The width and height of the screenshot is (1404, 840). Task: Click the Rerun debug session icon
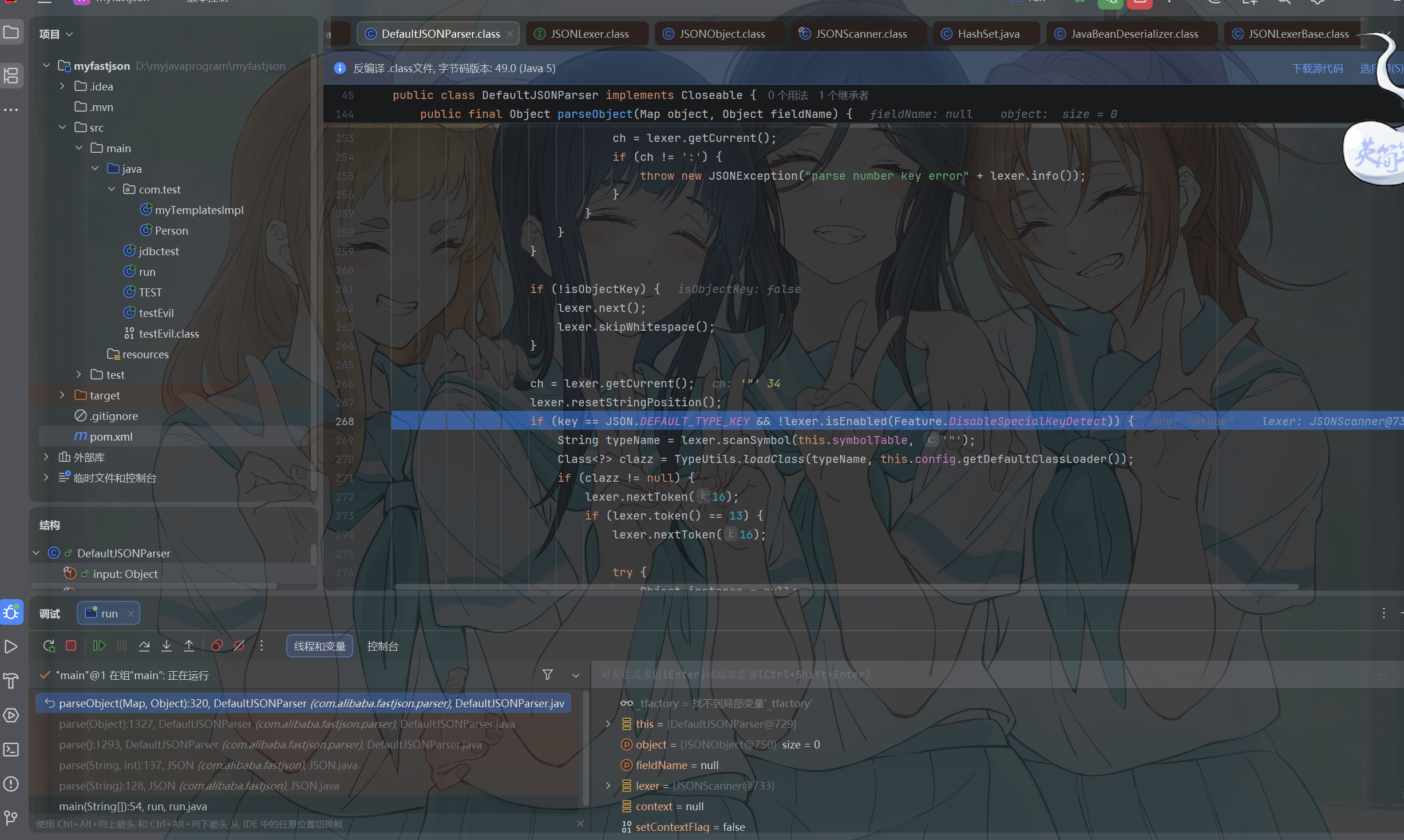tap(49, 646)
